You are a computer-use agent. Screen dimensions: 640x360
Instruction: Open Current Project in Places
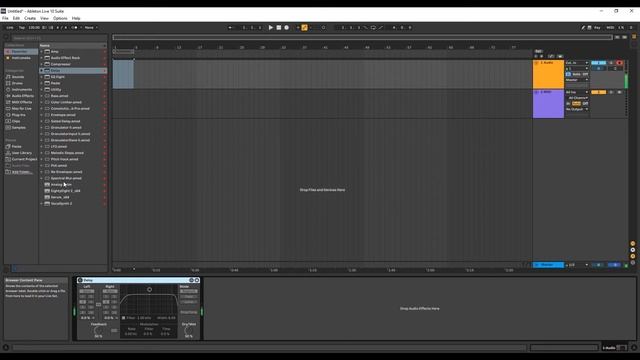(x=24, y=159)
